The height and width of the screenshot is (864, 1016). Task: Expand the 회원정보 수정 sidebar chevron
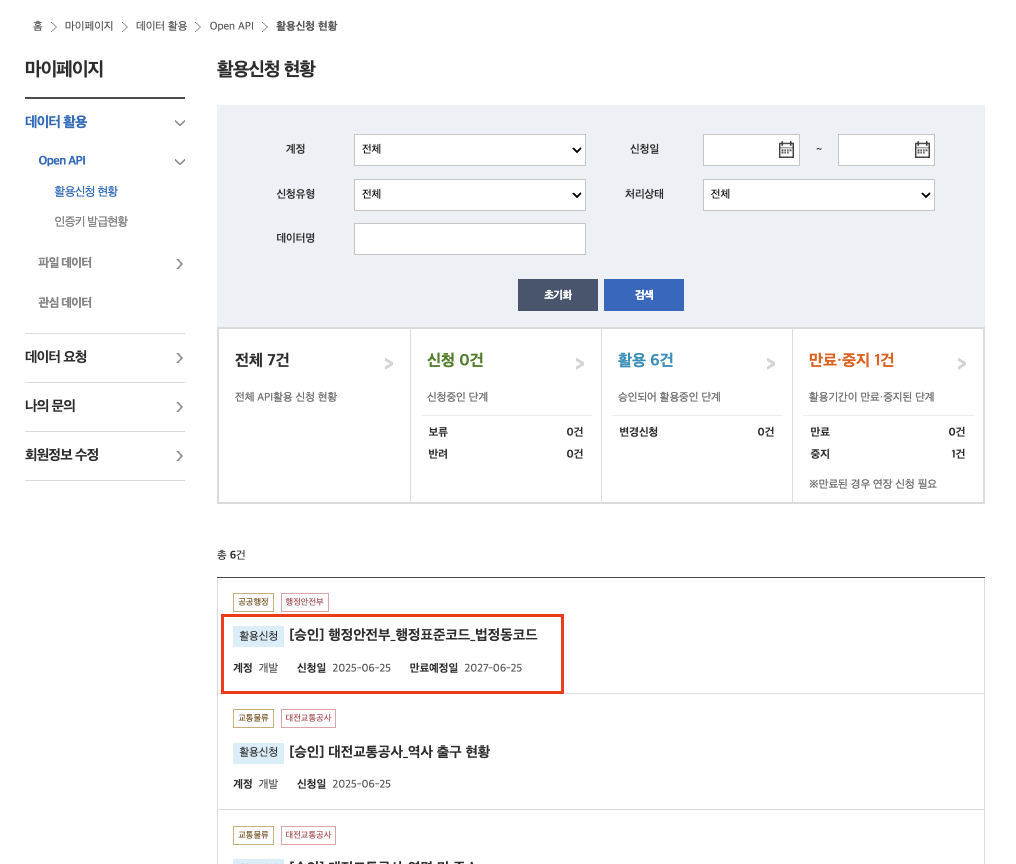coord(179,456)
